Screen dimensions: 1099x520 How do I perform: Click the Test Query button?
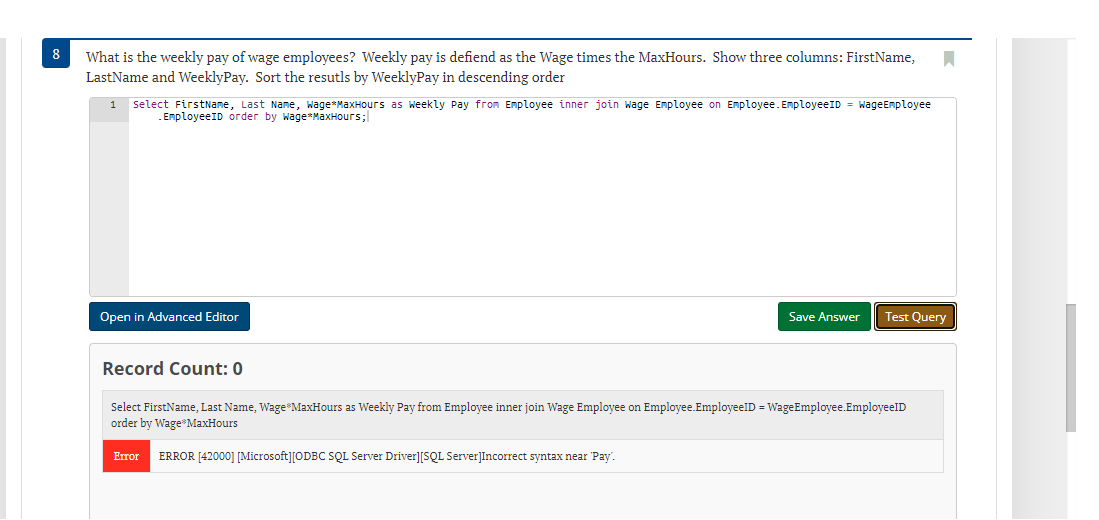pos(915,317)
